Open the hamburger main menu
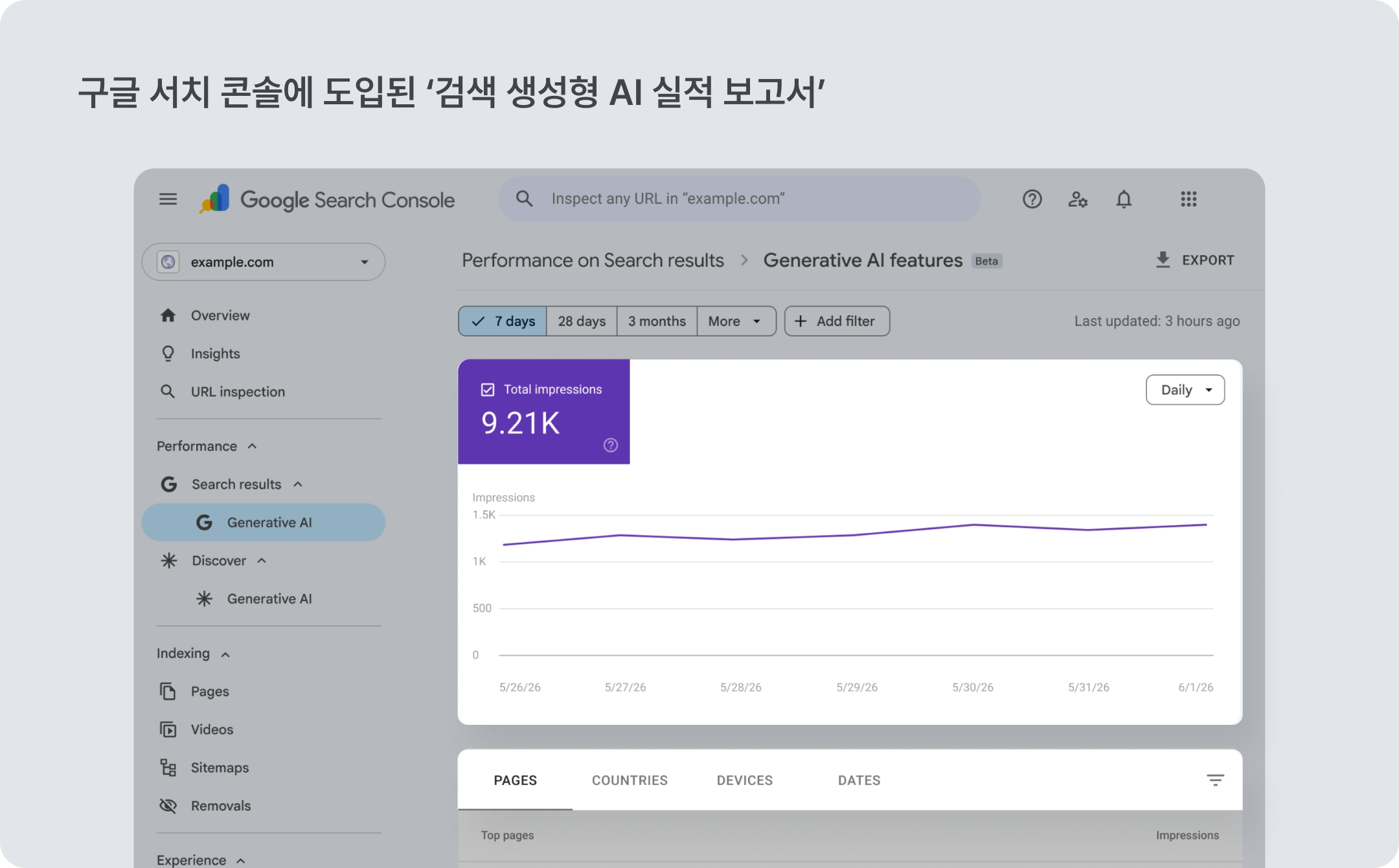This screenshot has height=868, width=1399. [x=168, y=199]
